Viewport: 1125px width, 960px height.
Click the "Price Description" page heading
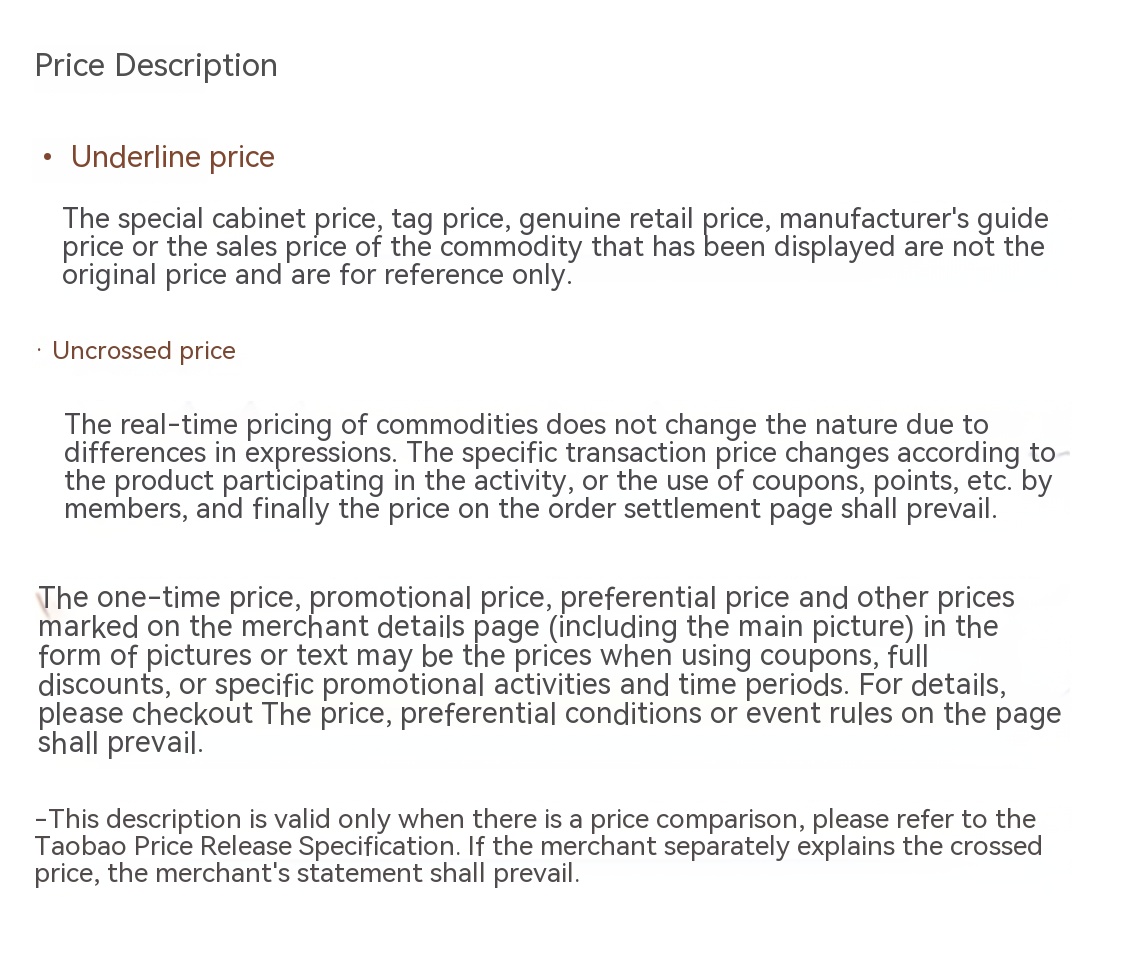tap(156, 66)
